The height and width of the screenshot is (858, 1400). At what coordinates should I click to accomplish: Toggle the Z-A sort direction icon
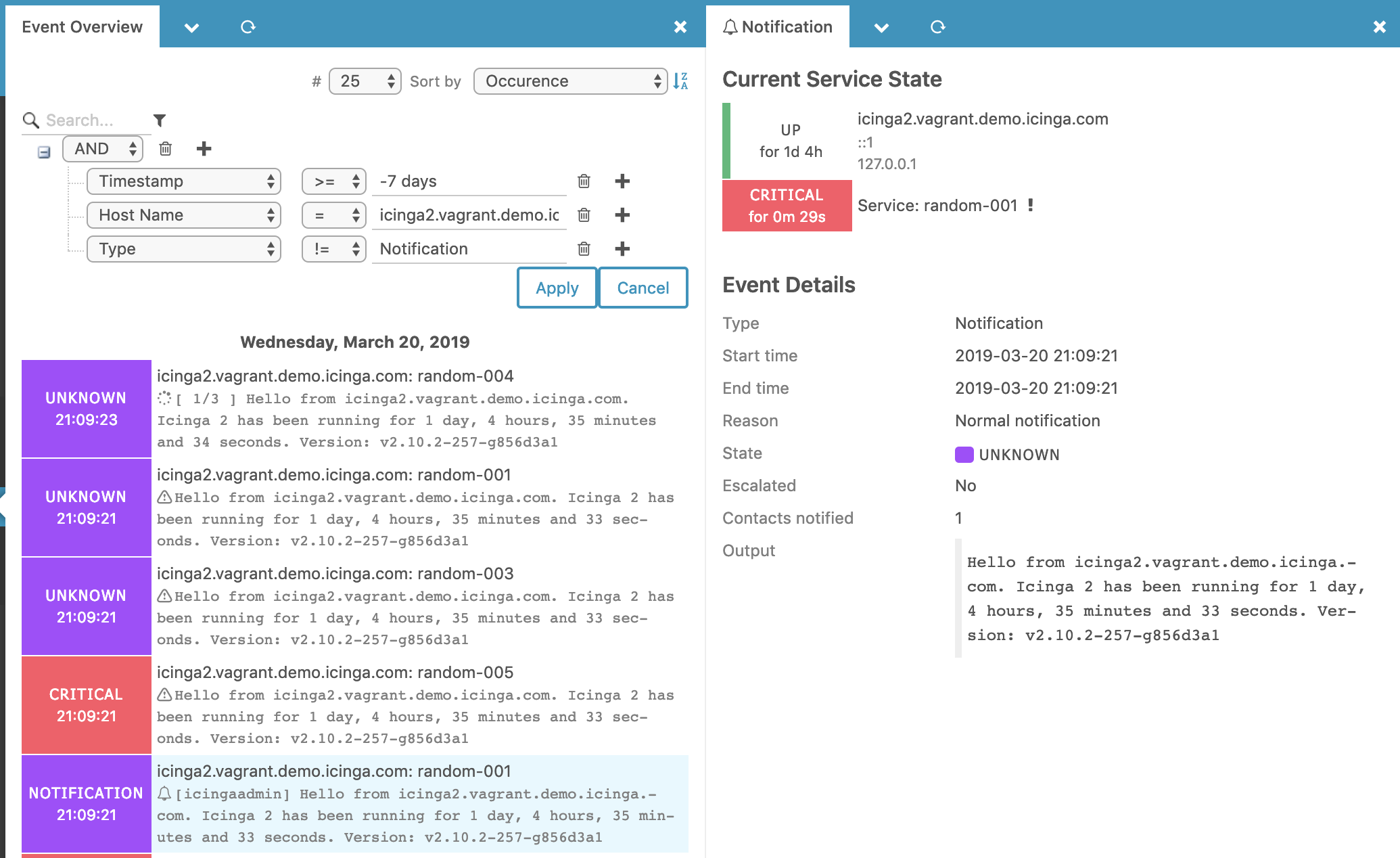coord(681,81)
